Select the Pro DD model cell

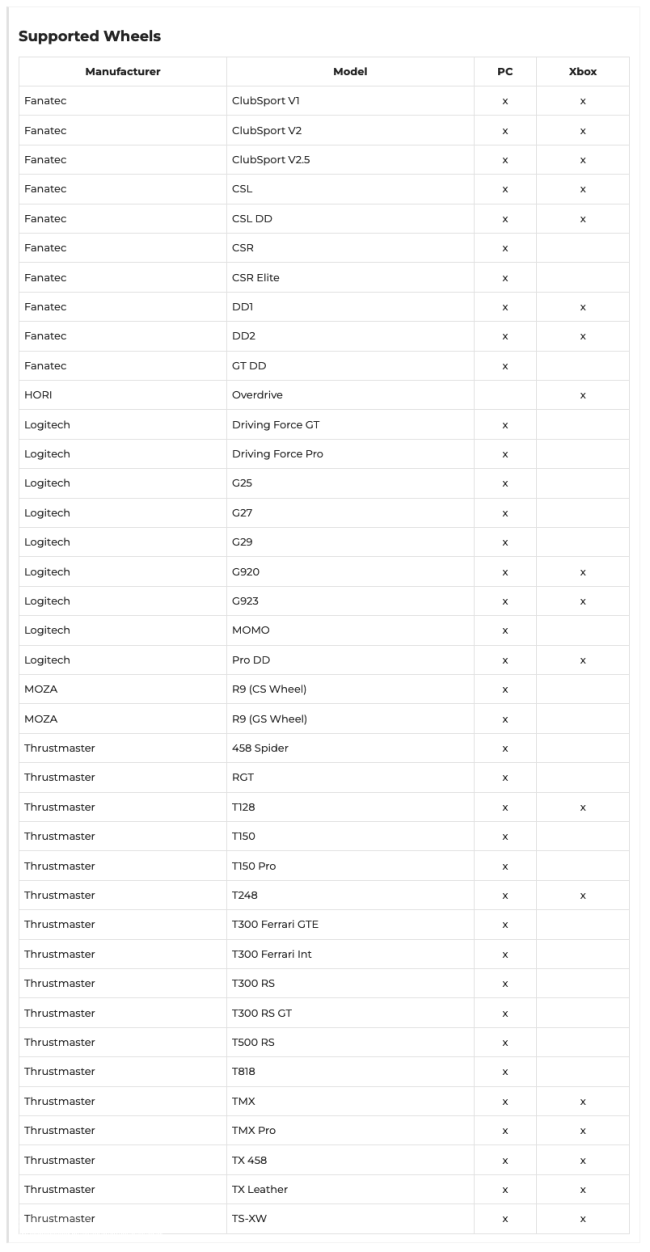click(351, 660)
